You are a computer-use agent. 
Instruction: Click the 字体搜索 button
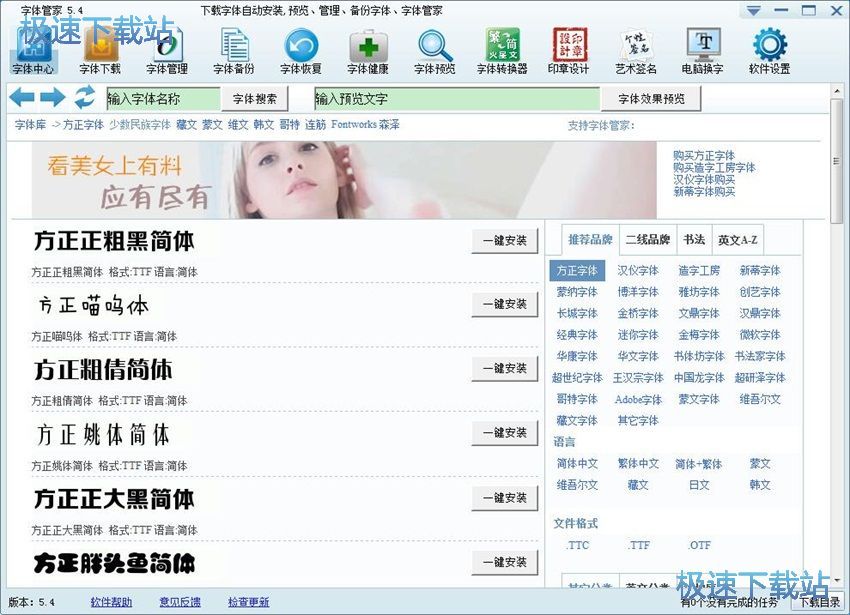pyautogui.click(x=254, y=99)
